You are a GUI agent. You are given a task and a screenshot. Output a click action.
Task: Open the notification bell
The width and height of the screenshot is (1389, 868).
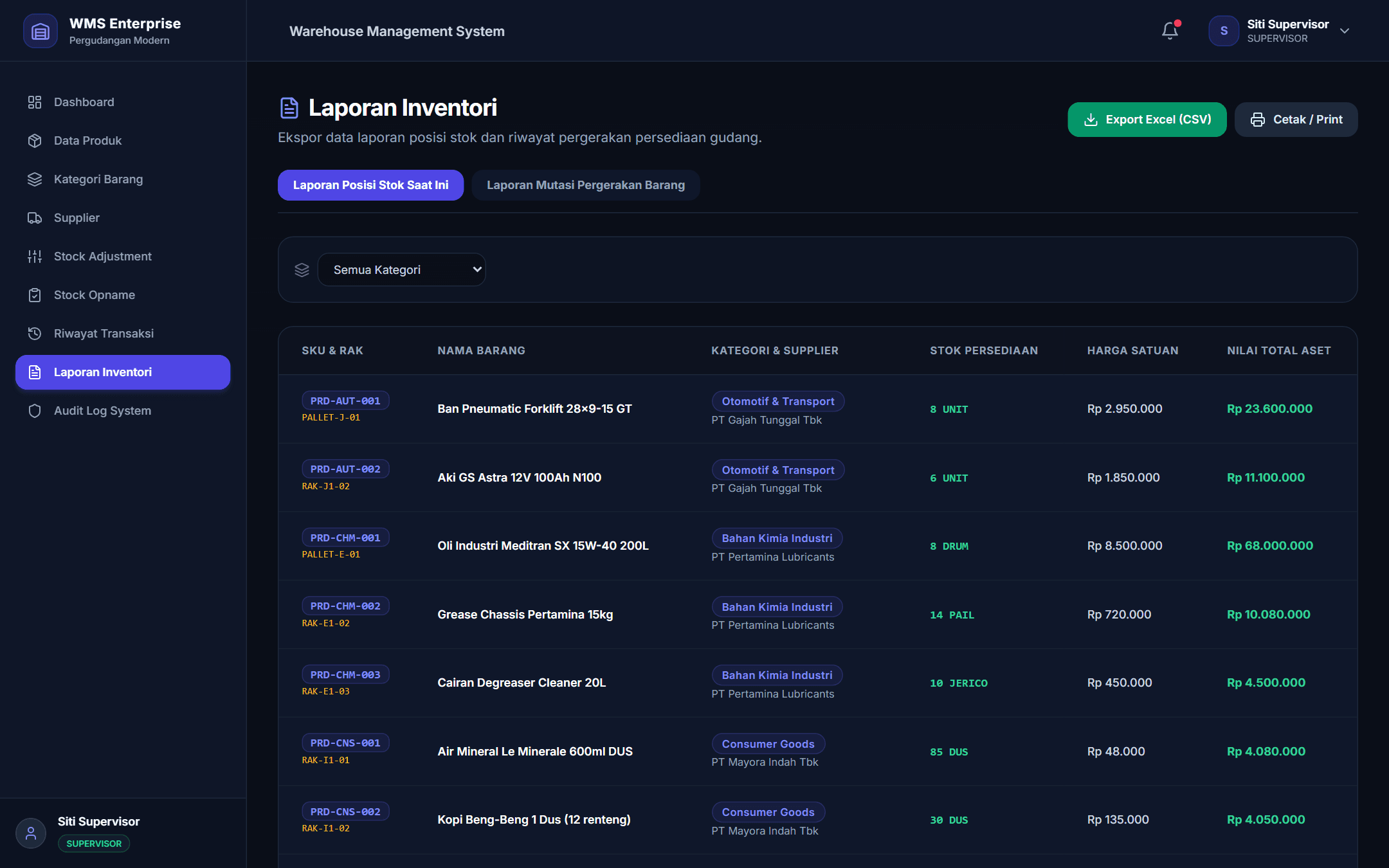click(x=1170, y=31)
